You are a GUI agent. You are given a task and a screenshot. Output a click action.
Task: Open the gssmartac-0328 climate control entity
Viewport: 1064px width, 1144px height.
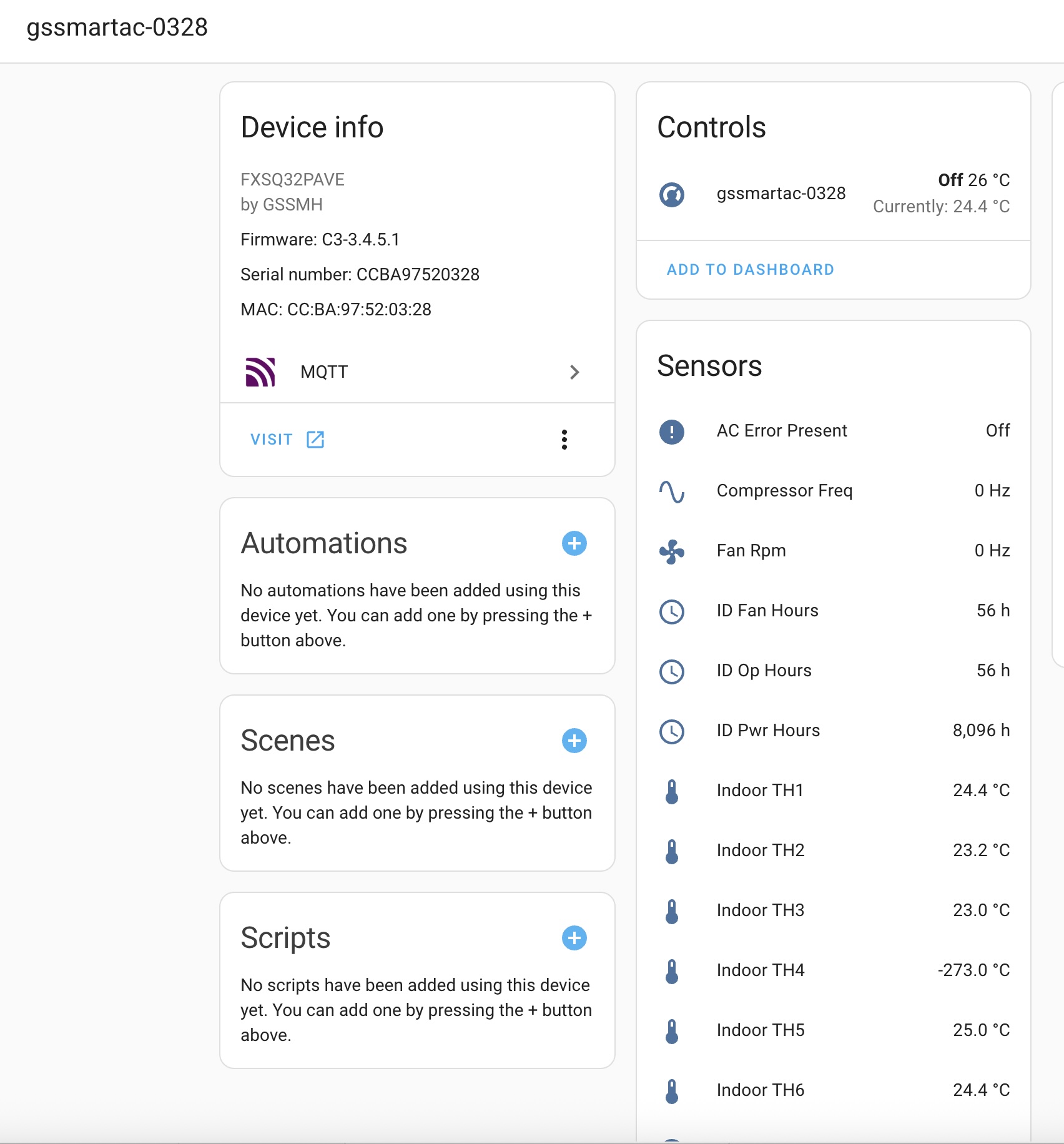(781, 194)
